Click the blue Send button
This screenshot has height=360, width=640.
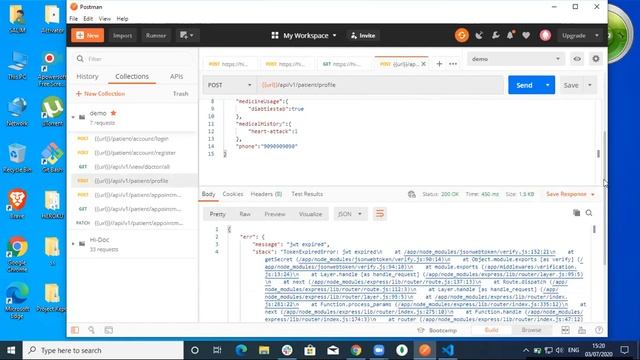tap(524, 85)
